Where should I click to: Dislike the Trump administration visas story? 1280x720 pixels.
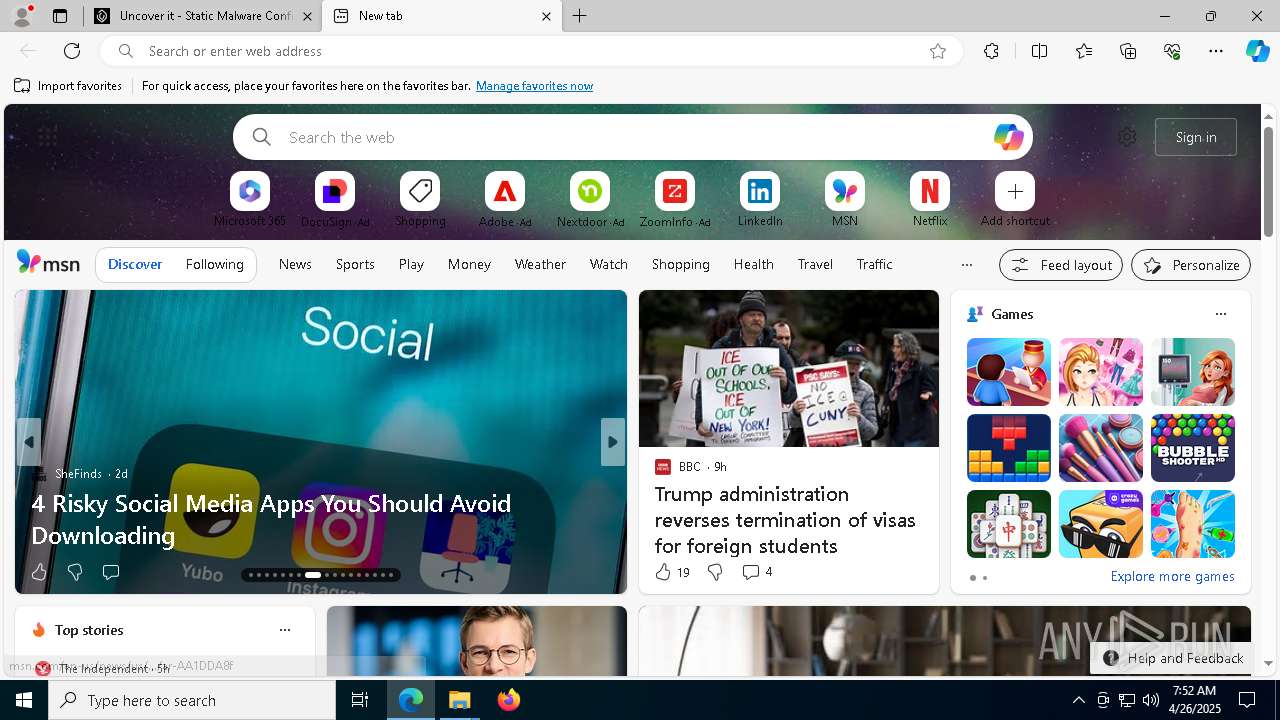(715, 572)
